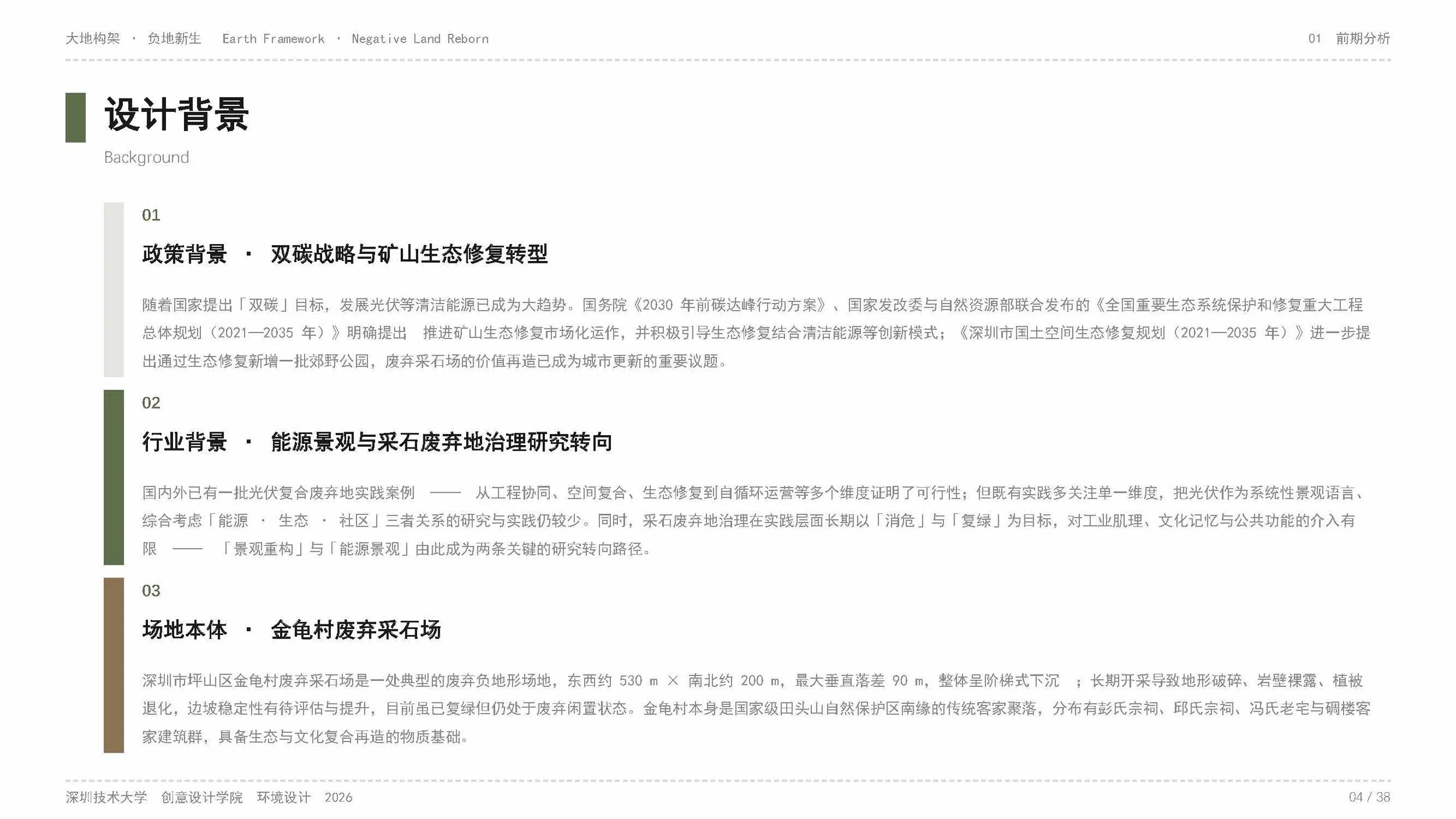Click header text Earth Framework · Negative Land Reborn
This screenshot has height=819, width=1456.
click(x=355, y=39)
